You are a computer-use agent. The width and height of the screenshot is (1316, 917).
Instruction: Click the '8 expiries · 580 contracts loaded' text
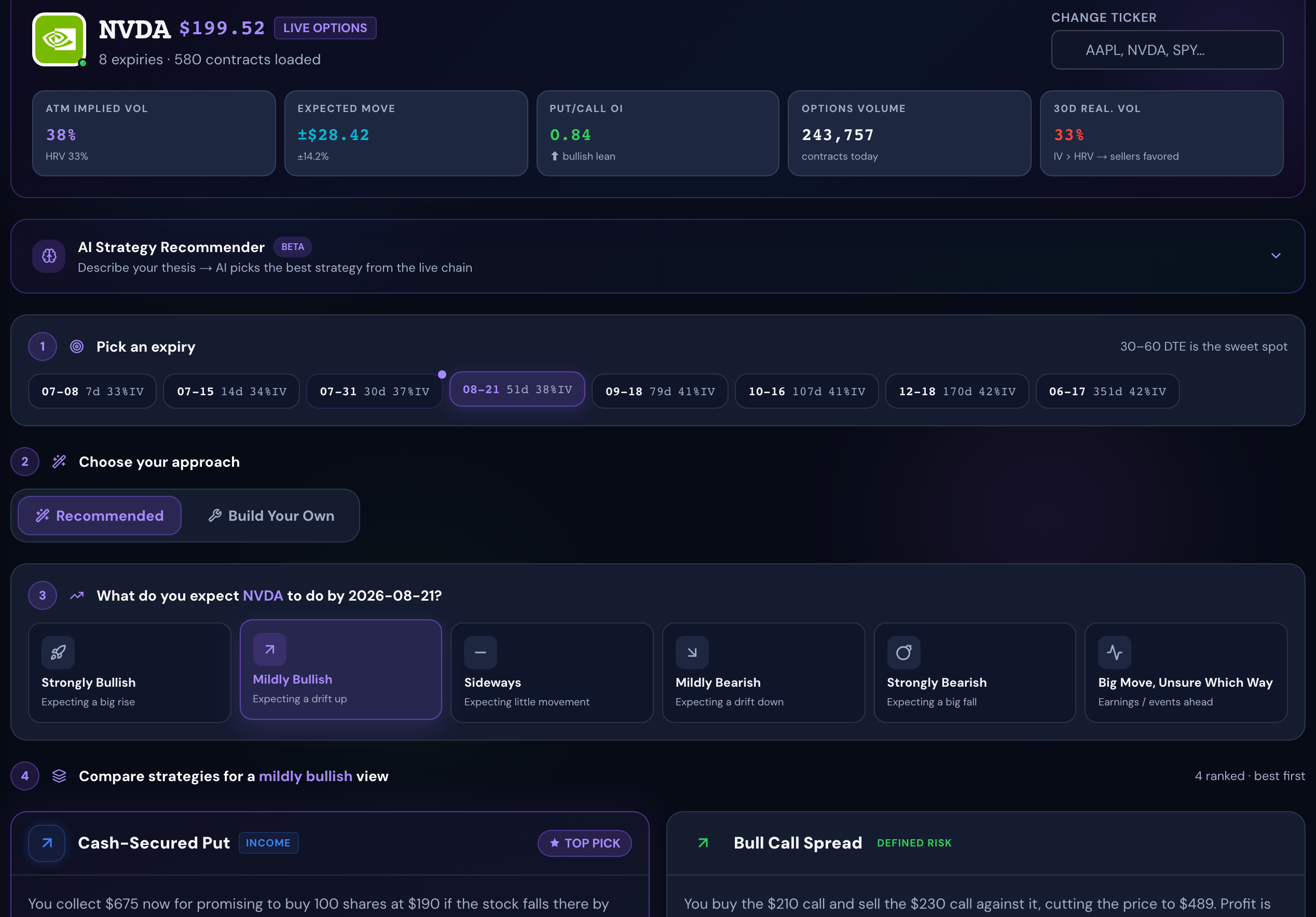pos(210,60)
